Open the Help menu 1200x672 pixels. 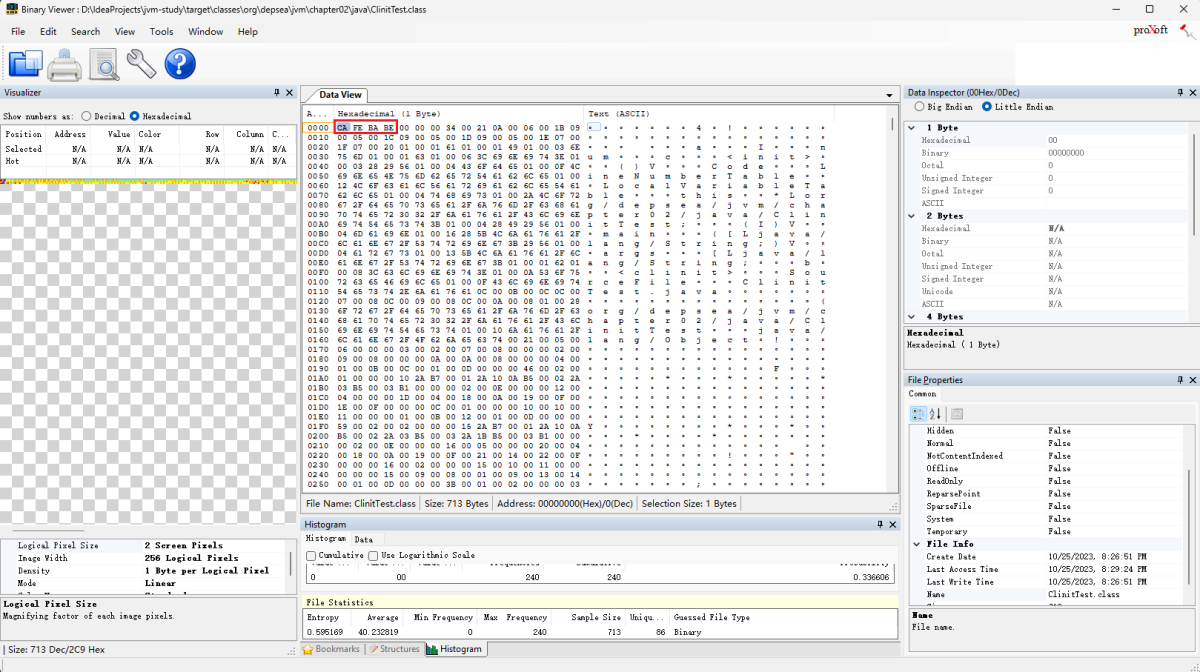pyautogui.click(x=248, y=32)
